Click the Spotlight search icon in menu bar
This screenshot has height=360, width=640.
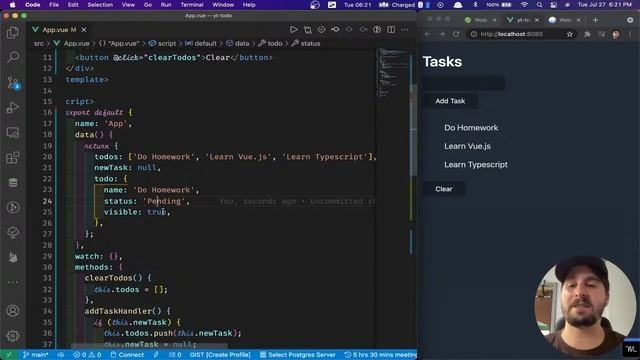[x=540, y=5]
